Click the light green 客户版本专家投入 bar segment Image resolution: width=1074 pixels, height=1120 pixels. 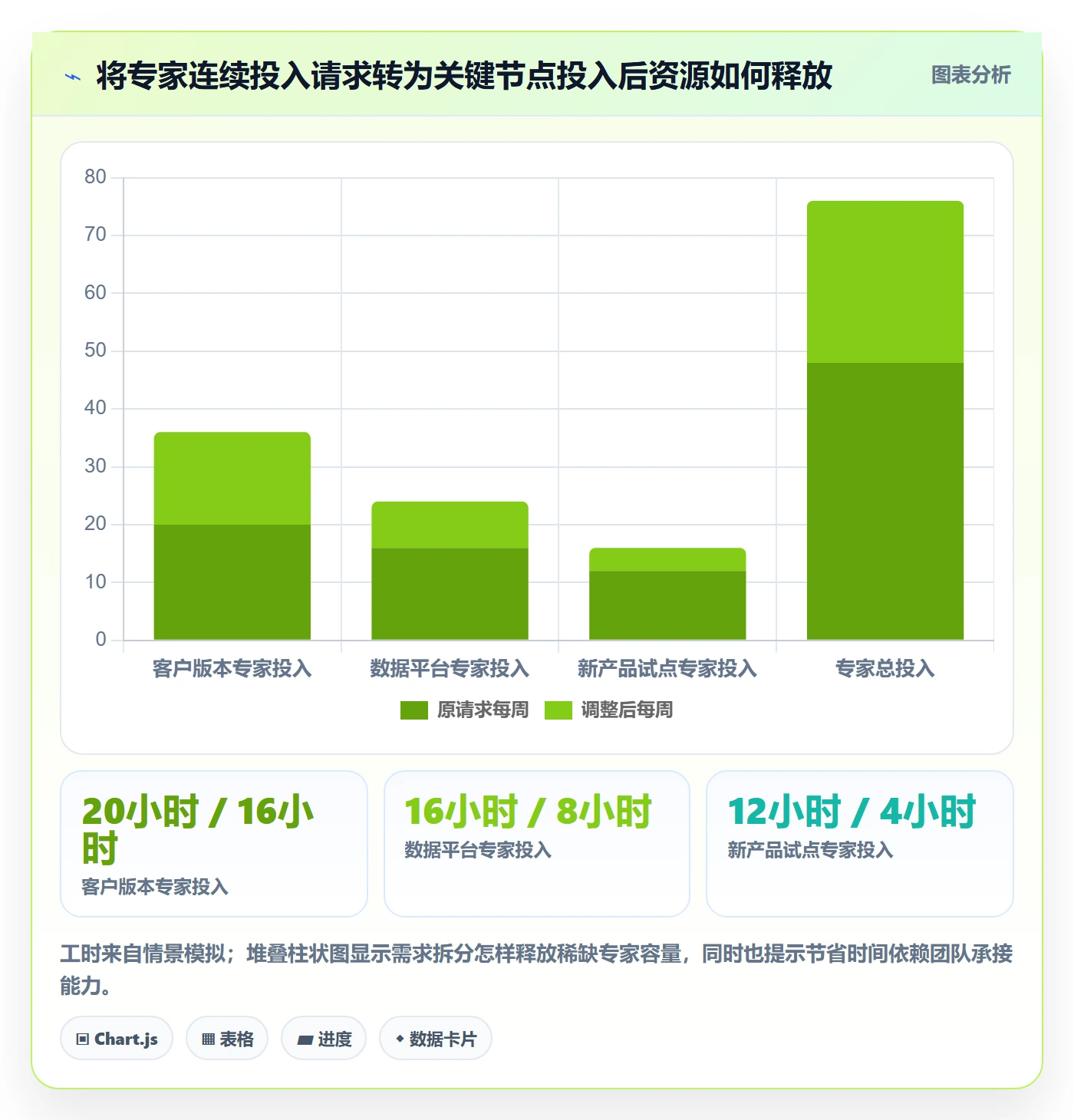[232, 479]
